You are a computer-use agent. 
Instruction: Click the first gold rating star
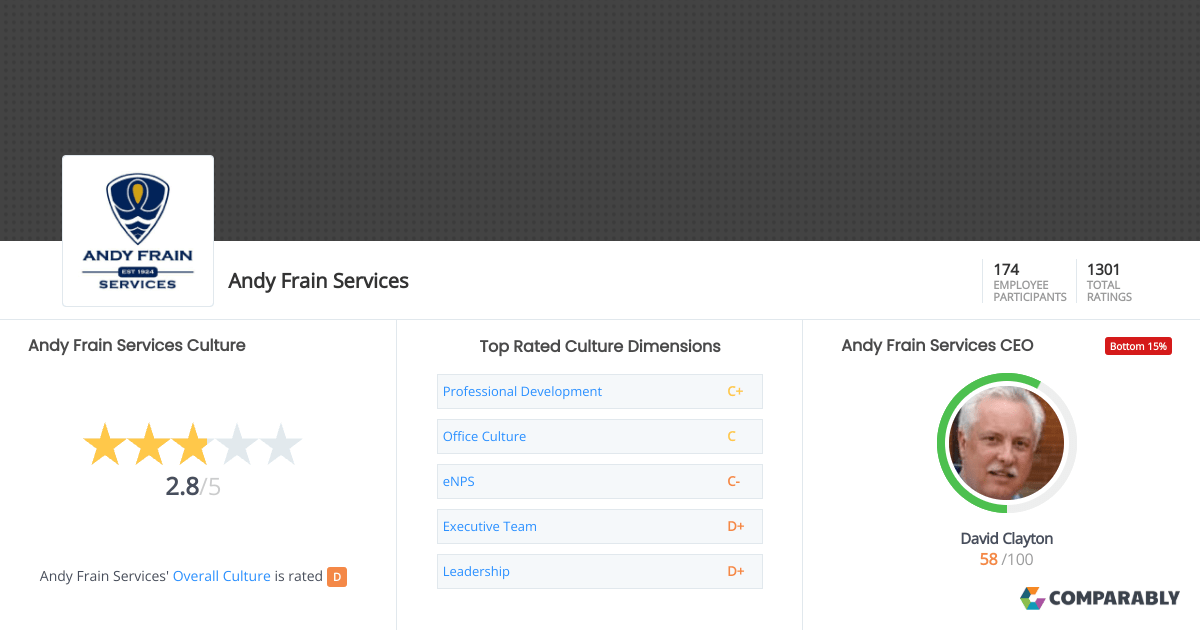tap(104, 445)
